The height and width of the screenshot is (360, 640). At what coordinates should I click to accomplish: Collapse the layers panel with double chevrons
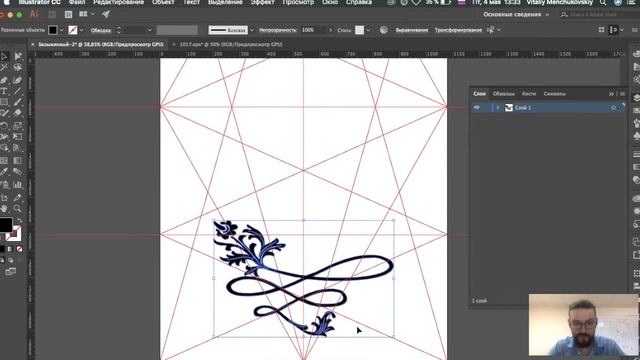(611, 94)
